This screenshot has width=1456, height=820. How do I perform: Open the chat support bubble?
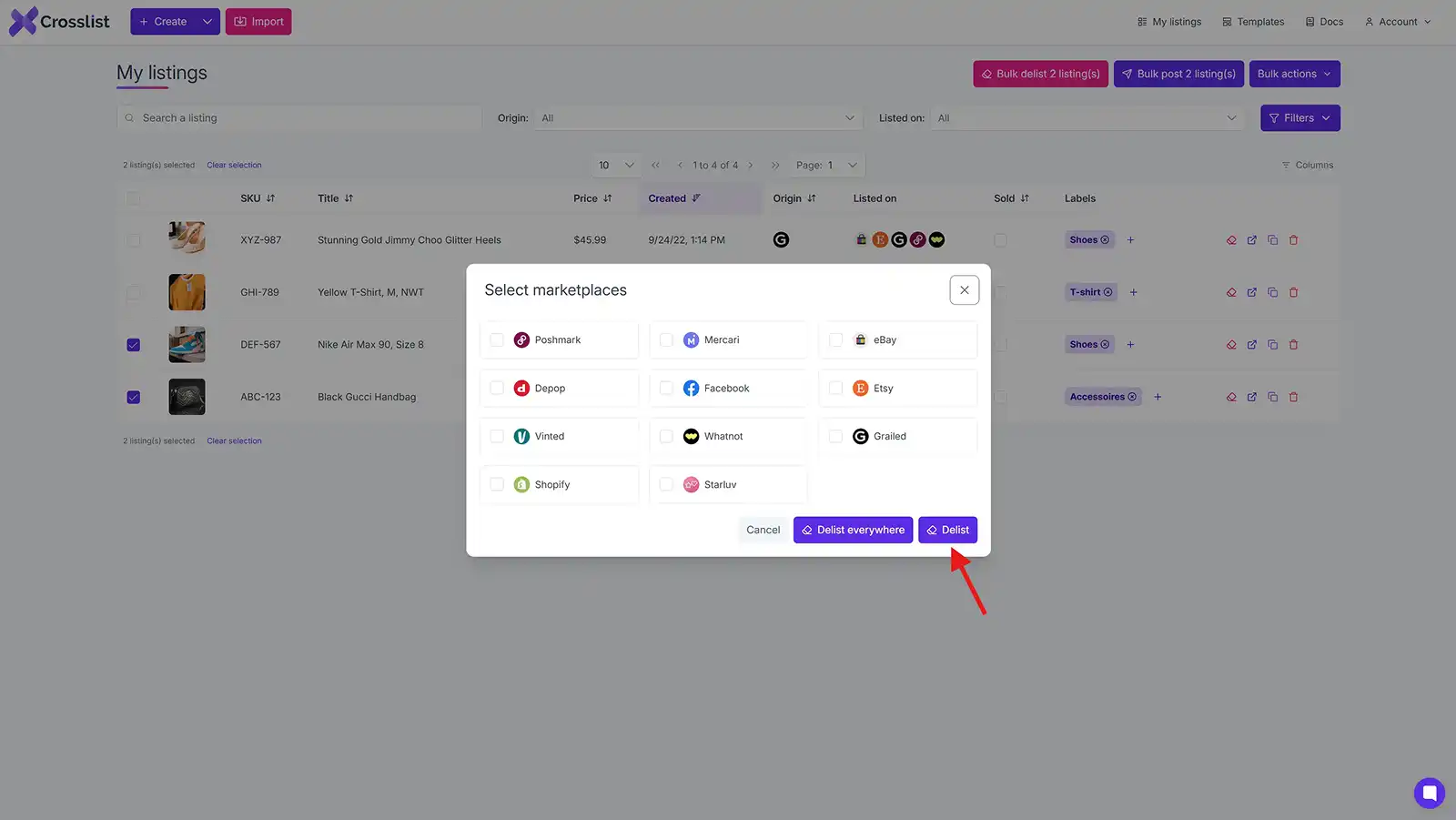(1429, 793)
